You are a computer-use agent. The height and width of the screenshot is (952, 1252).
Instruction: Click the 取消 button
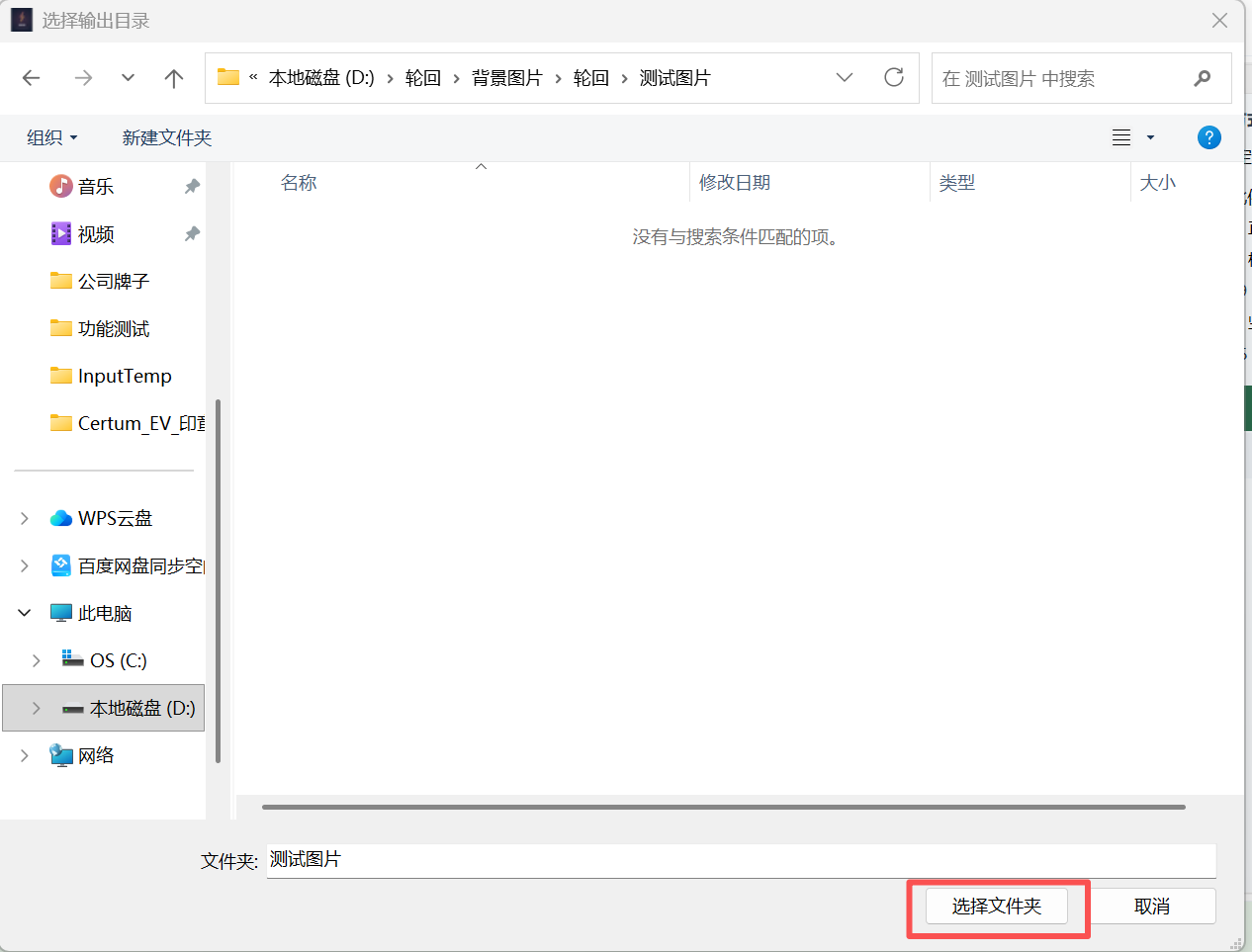(1152, 906)
